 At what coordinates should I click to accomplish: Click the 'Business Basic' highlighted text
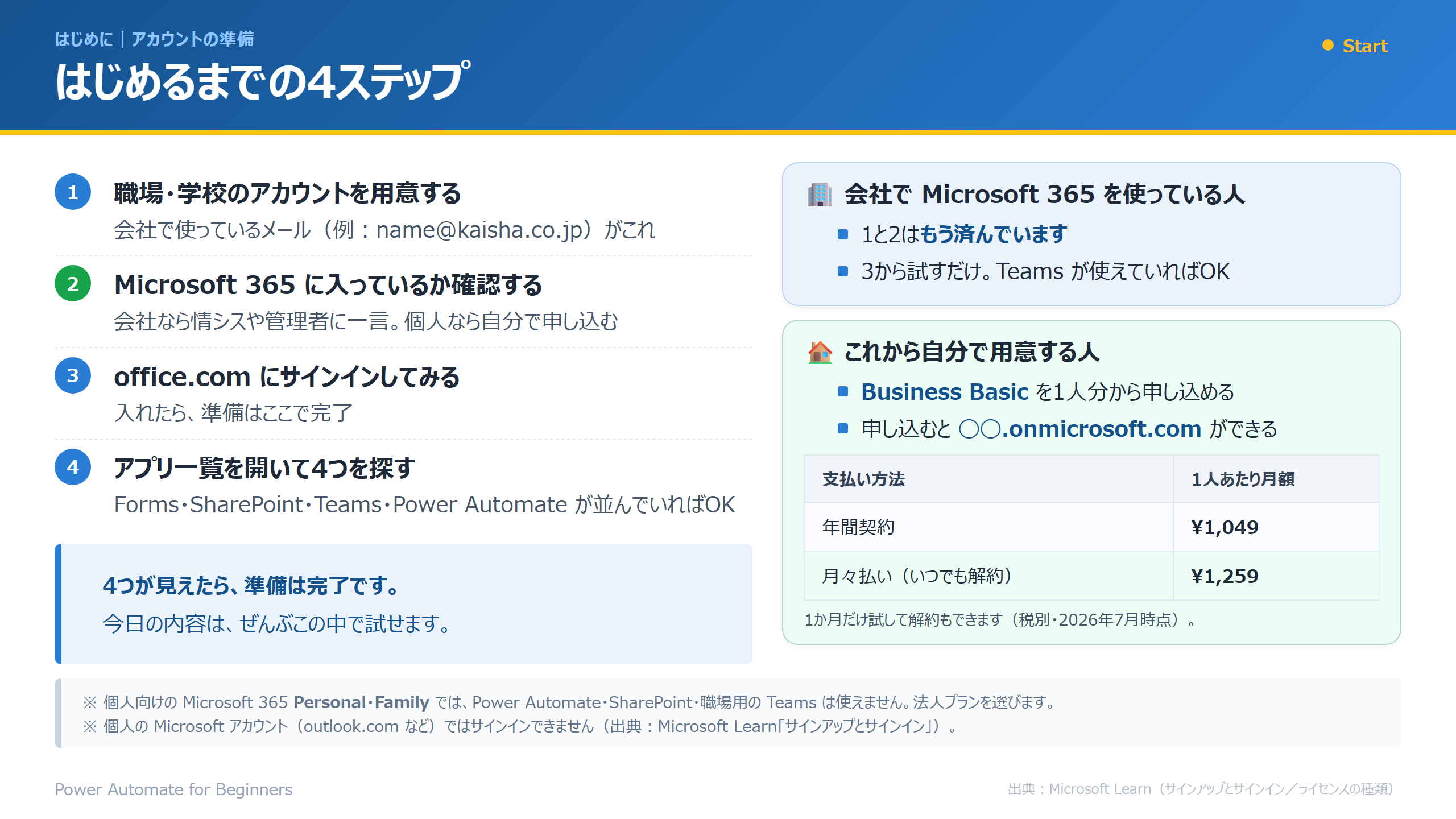[x=945, y=391]
